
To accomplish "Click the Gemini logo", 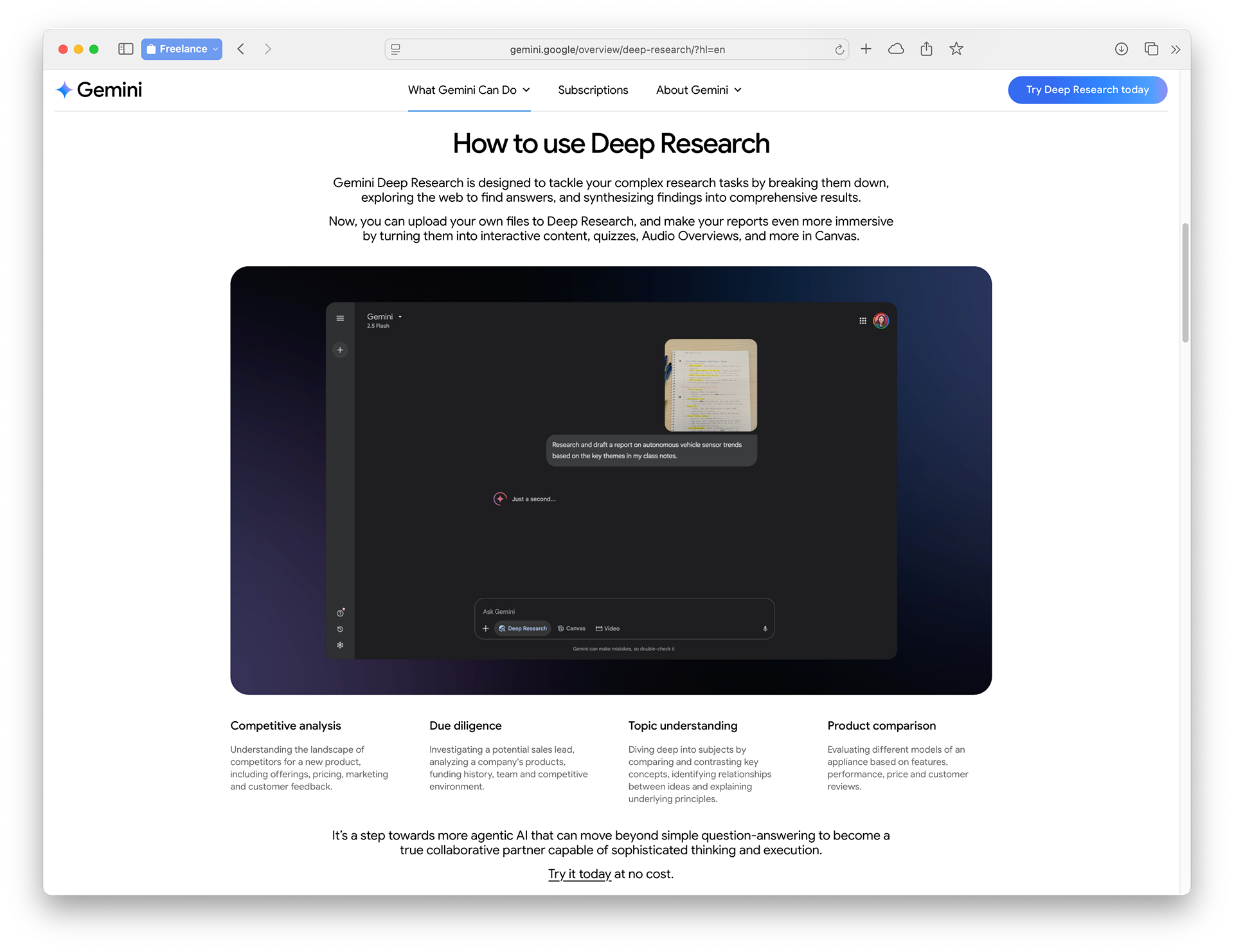I will click(x=99, y=90).
